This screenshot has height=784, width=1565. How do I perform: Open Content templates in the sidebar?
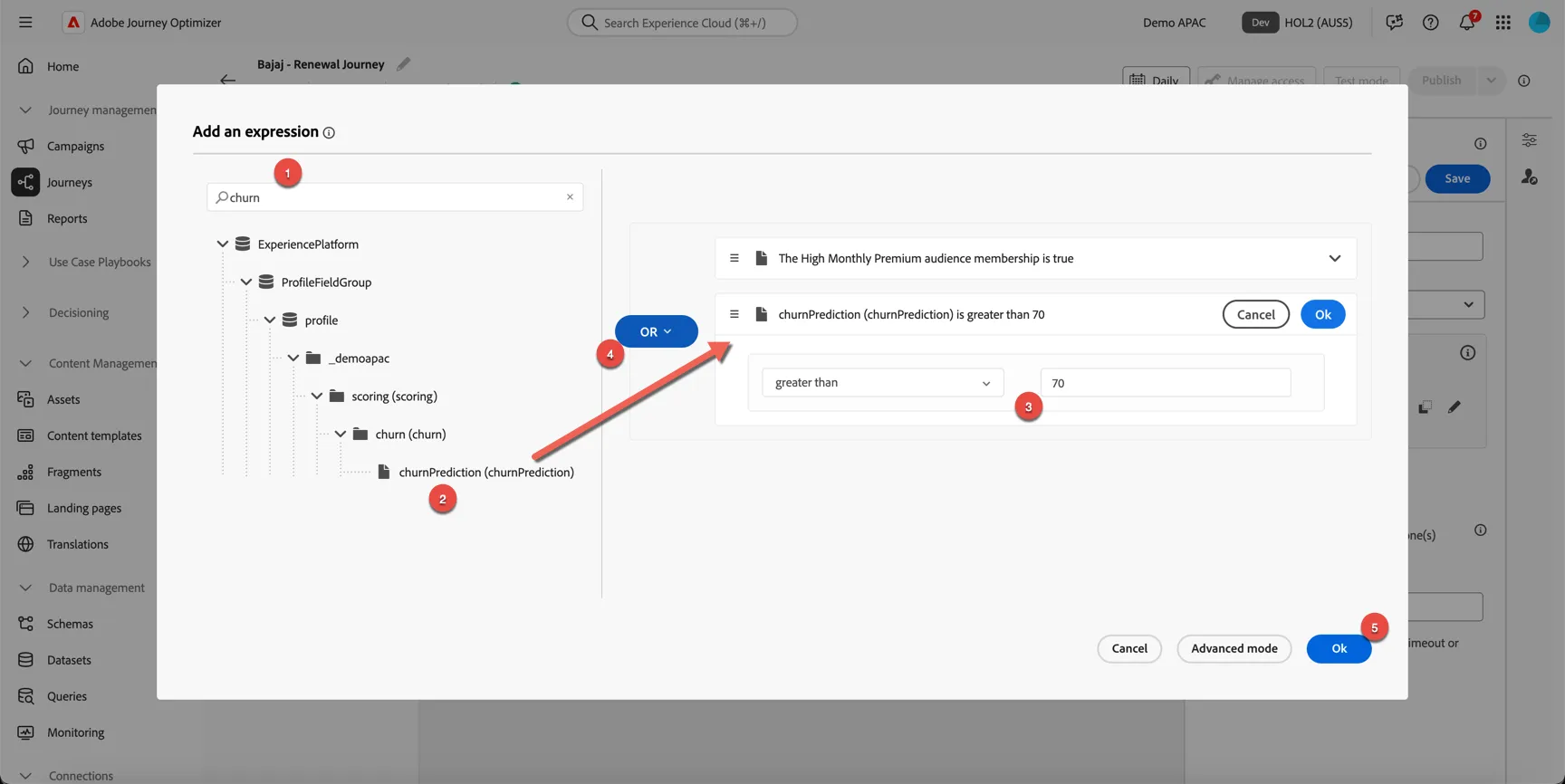[x=94, y=435]
